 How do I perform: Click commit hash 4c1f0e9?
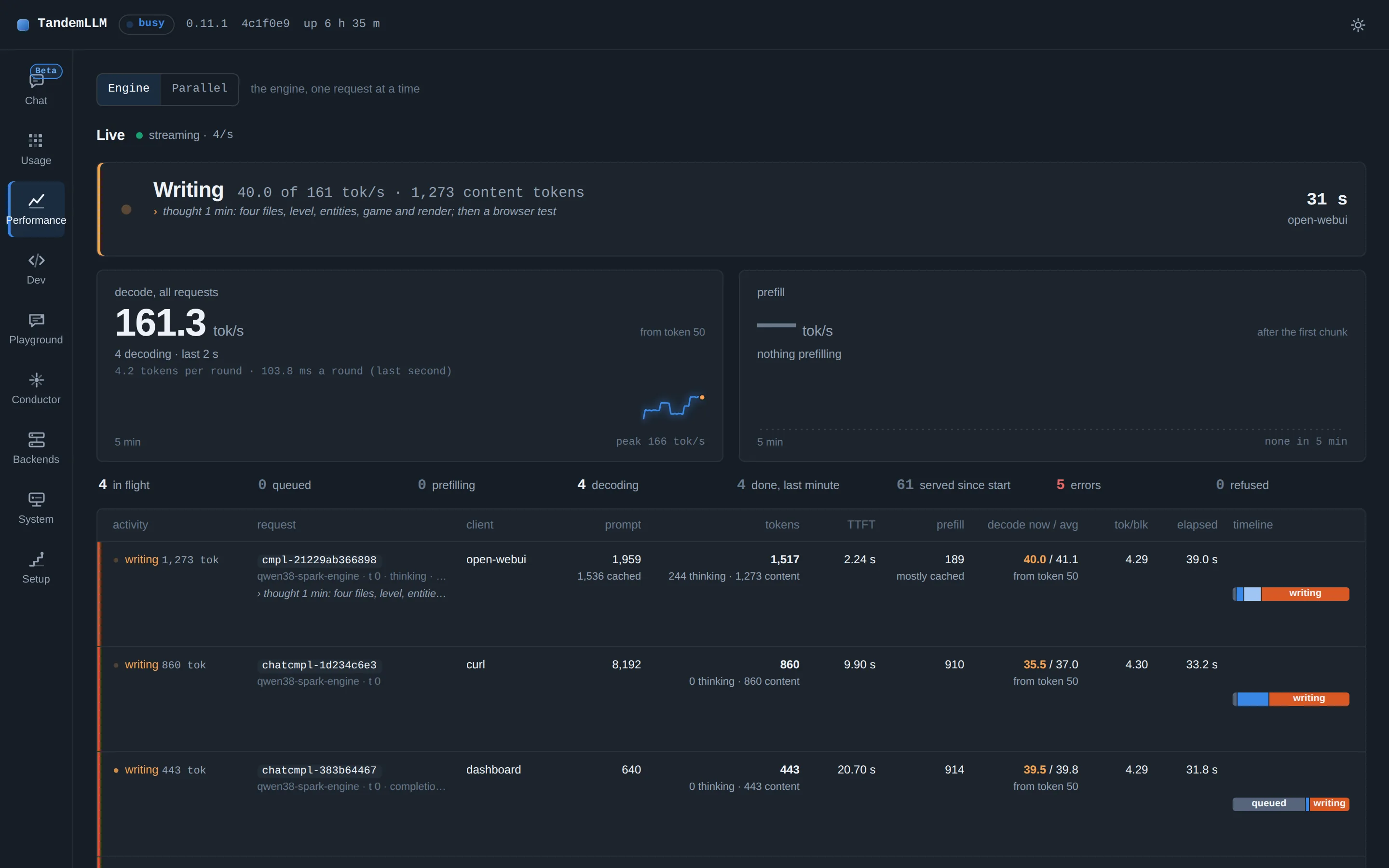coord(265,24)
